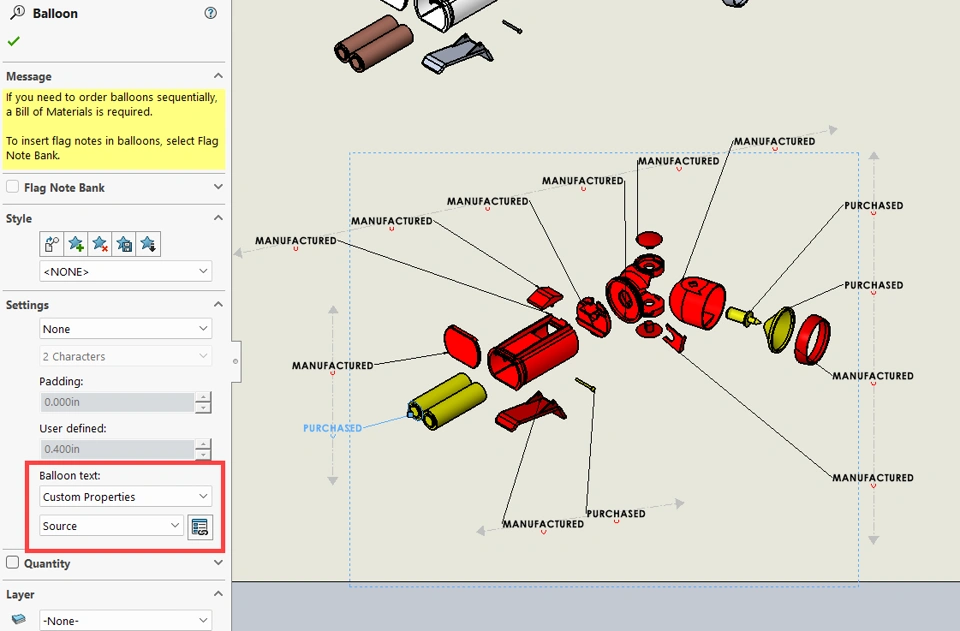
Task: Click the brown batteries in upper view
Action: pyautogui.click(x=373, y=43)
